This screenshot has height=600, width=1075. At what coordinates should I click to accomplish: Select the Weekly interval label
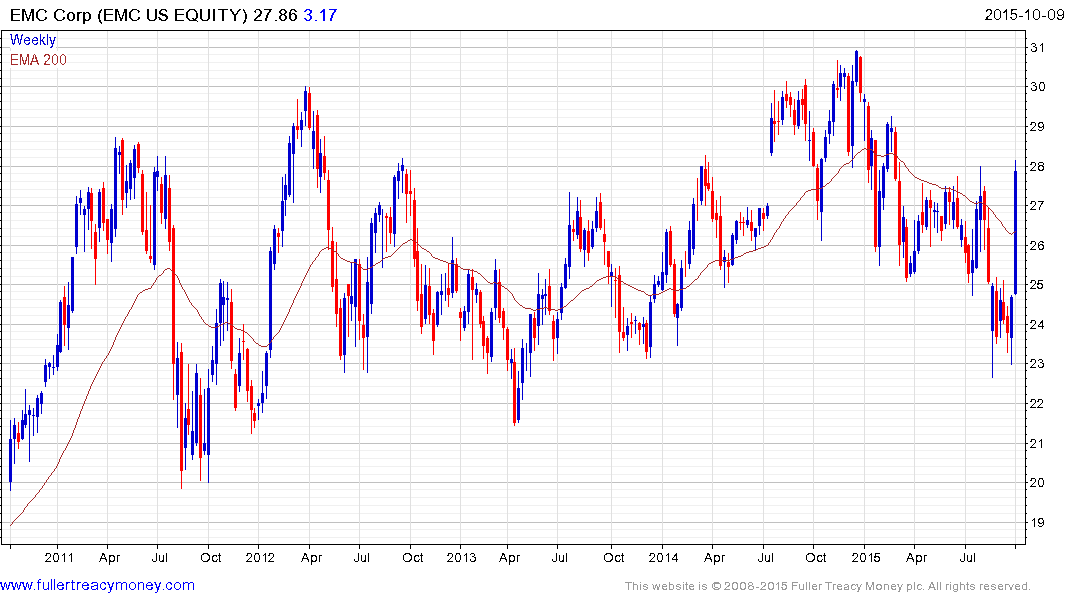coord(33,40)
